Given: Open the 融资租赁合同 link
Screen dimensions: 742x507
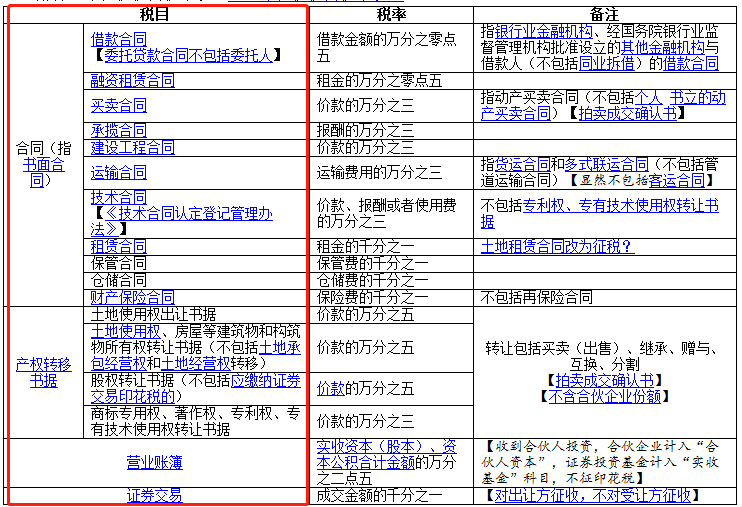Looking at the screenshot, I should click(x=132, y=81).
